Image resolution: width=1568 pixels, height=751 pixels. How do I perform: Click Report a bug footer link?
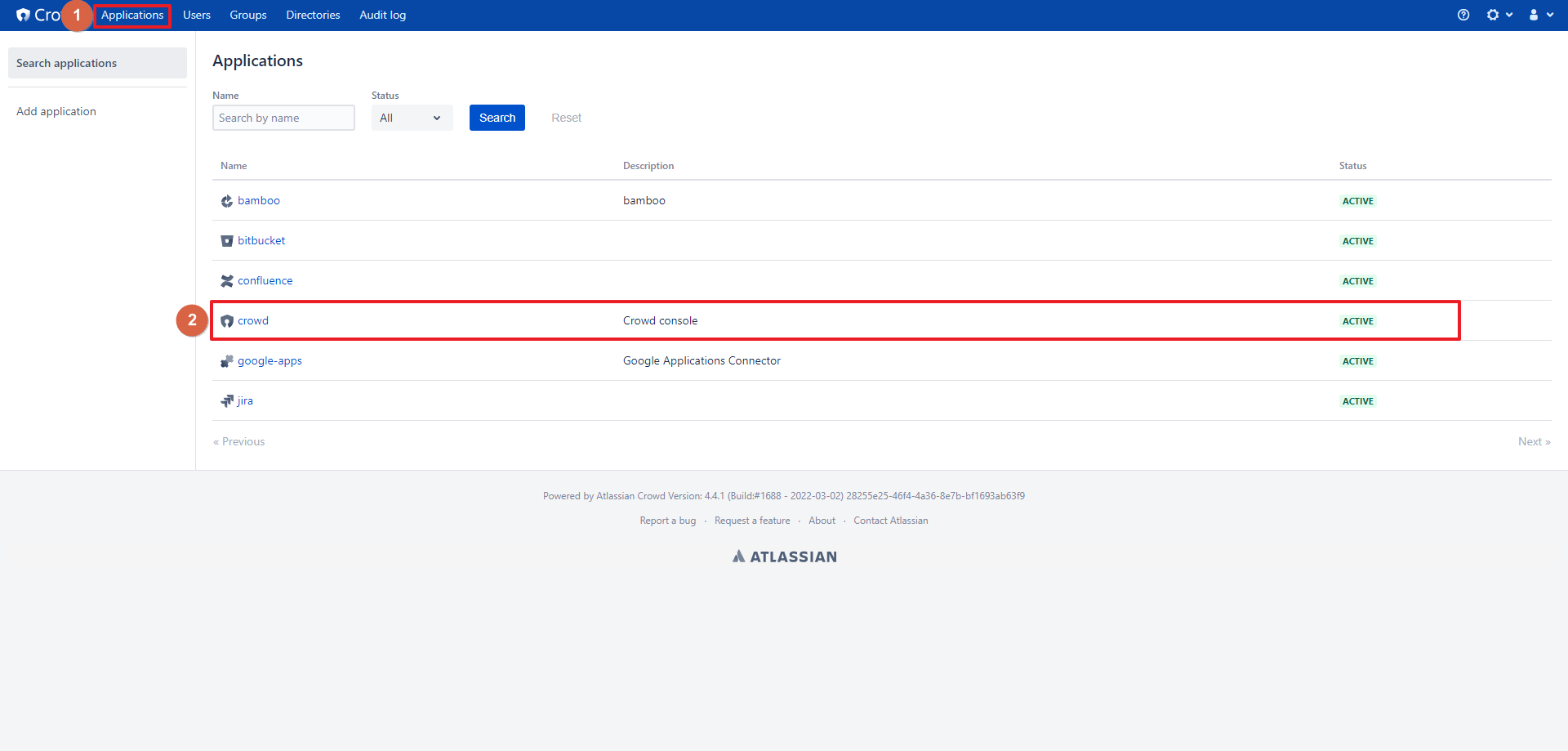tap(668, 521)
